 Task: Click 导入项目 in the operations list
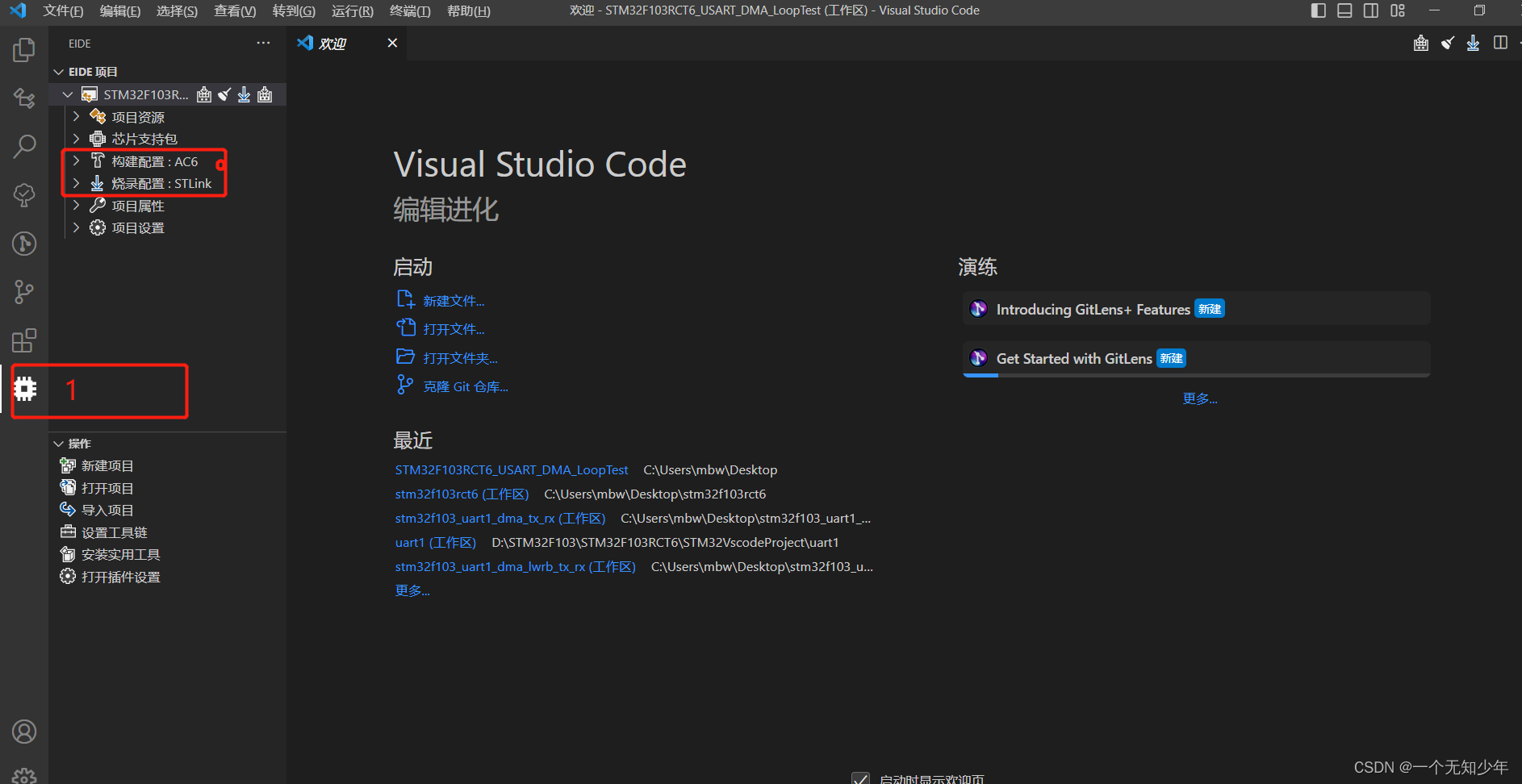pyautogui.click(x=107, y=510)
